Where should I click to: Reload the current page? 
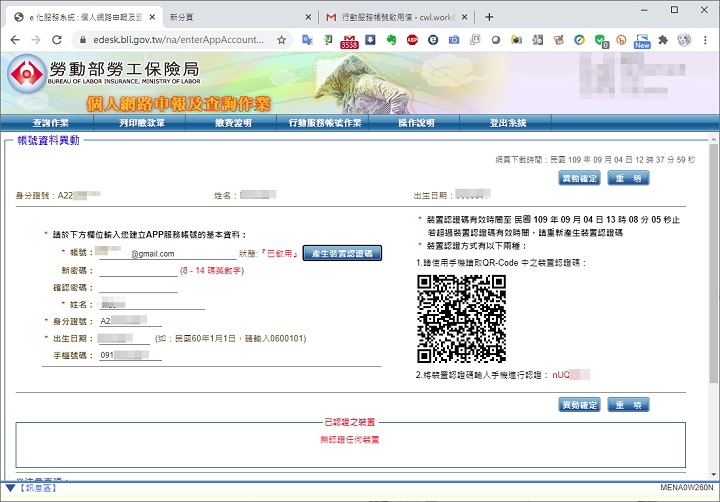[57, 40]
